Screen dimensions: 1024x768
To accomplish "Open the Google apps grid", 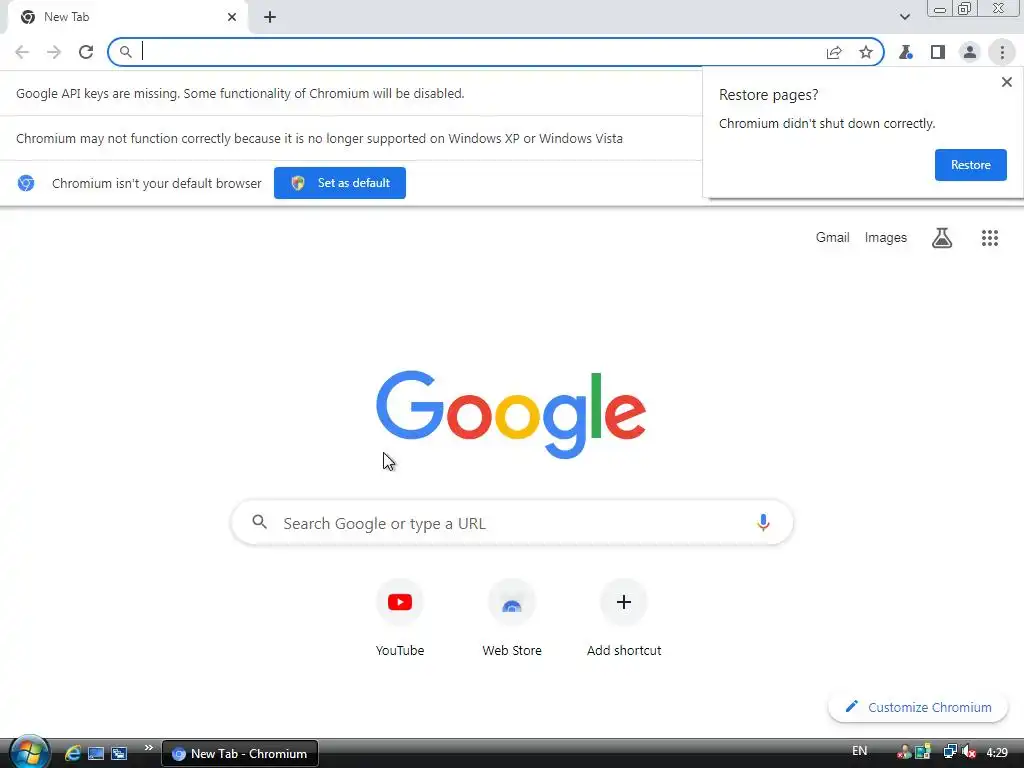I will (x=989, y=238).
